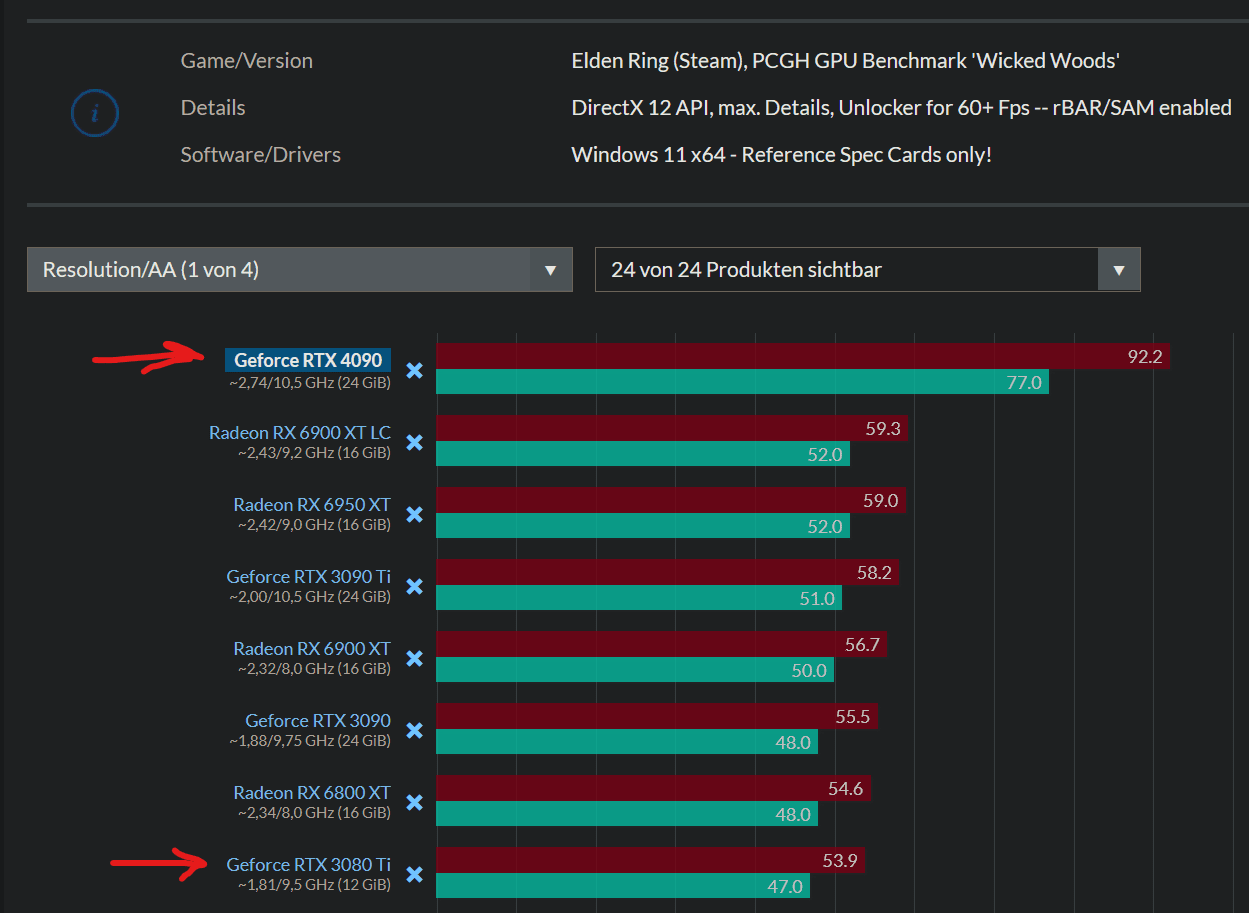The image size is (1249, 913).
Task: Click the red bar showing 59.0
Action: pos(671,501)
